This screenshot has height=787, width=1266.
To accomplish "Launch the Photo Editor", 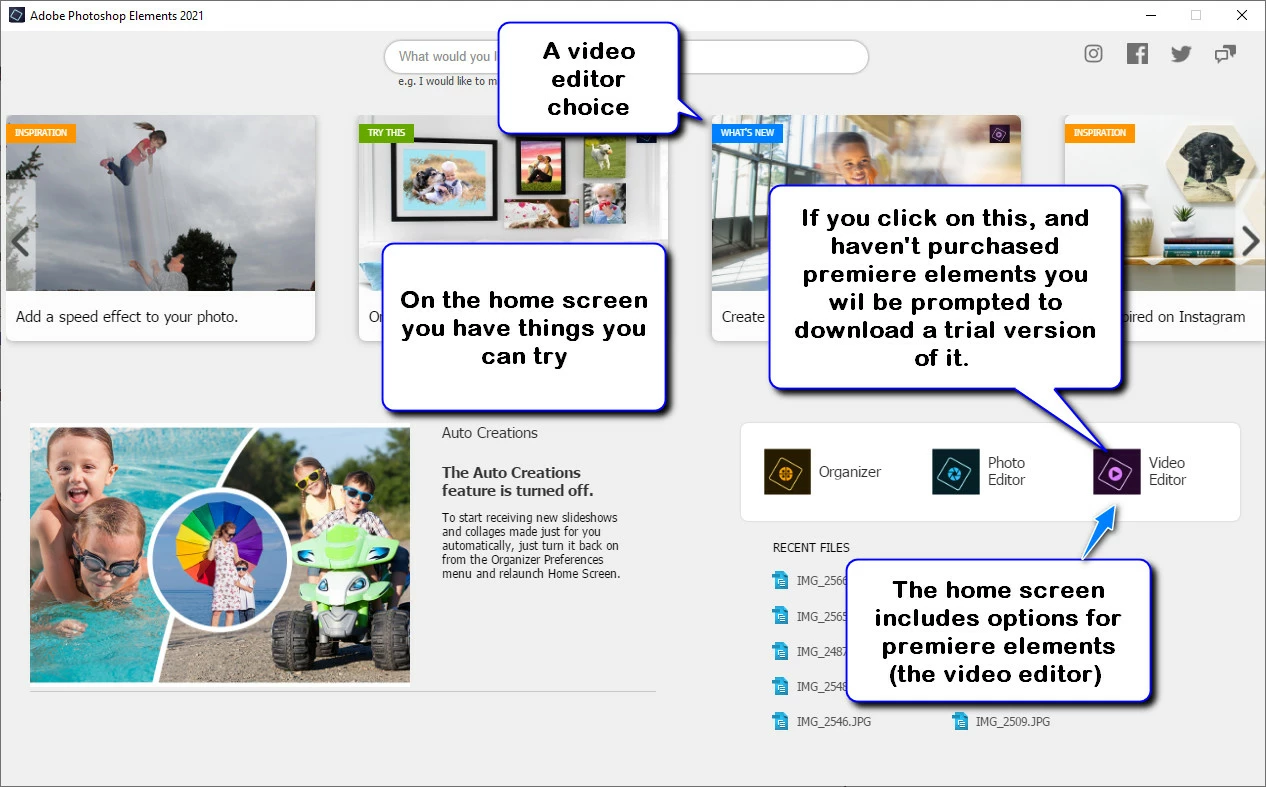I will click(979, 472).
